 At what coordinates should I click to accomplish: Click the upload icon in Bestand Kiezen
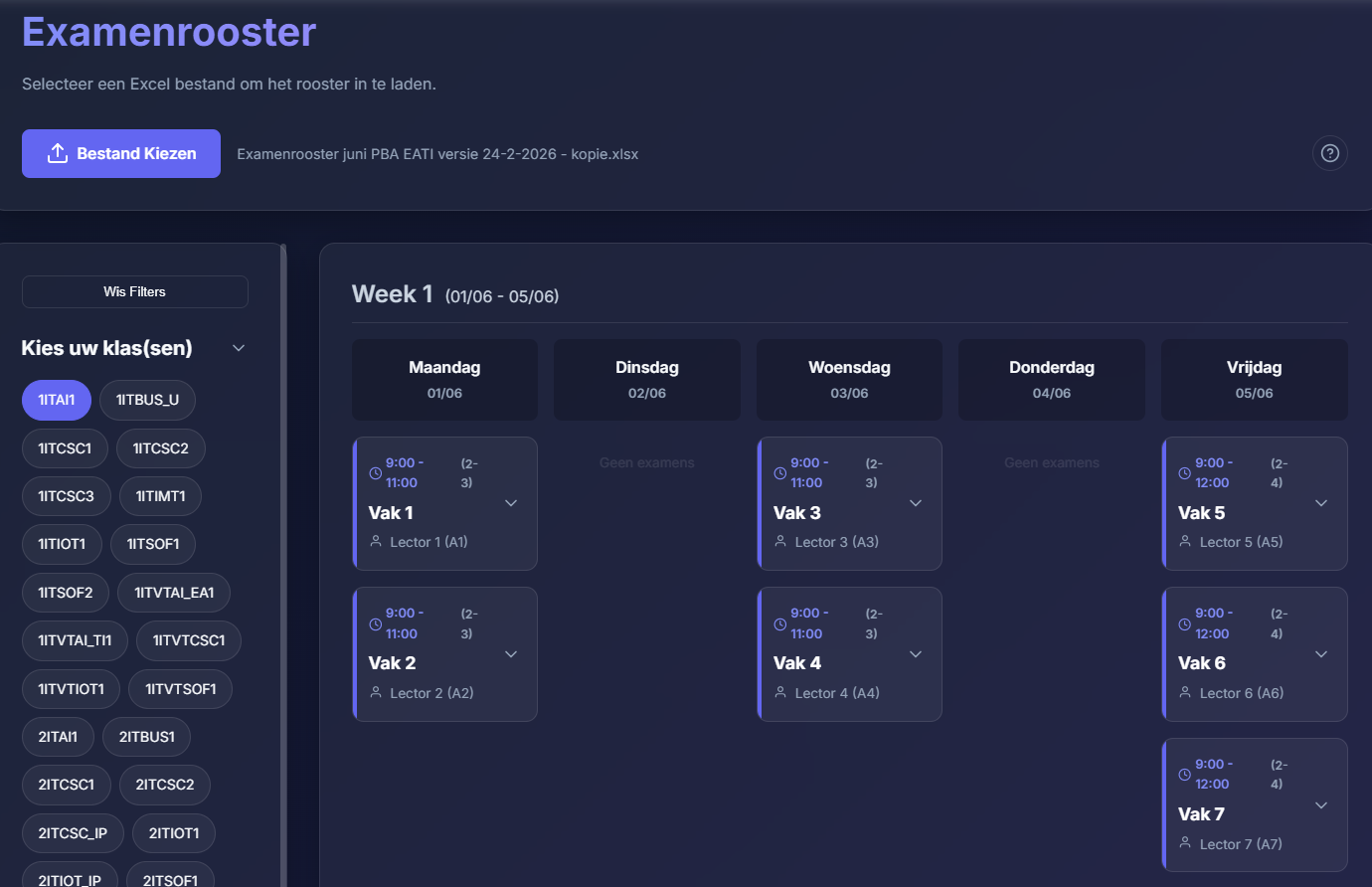pos(58,153)
